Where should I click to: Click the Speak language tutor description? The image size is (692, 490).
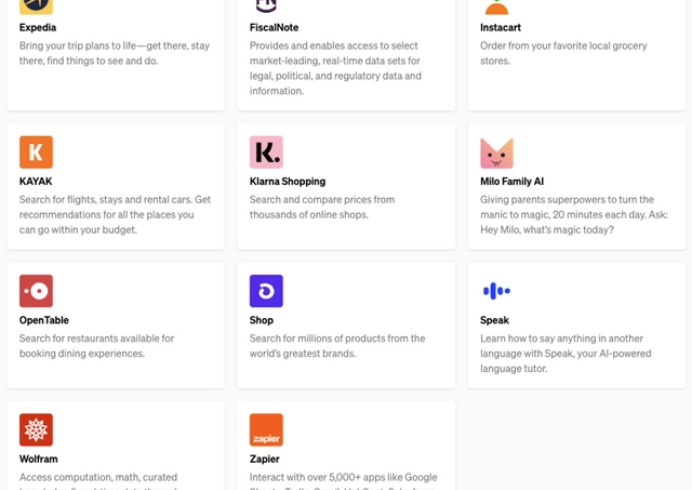point(565,353)
